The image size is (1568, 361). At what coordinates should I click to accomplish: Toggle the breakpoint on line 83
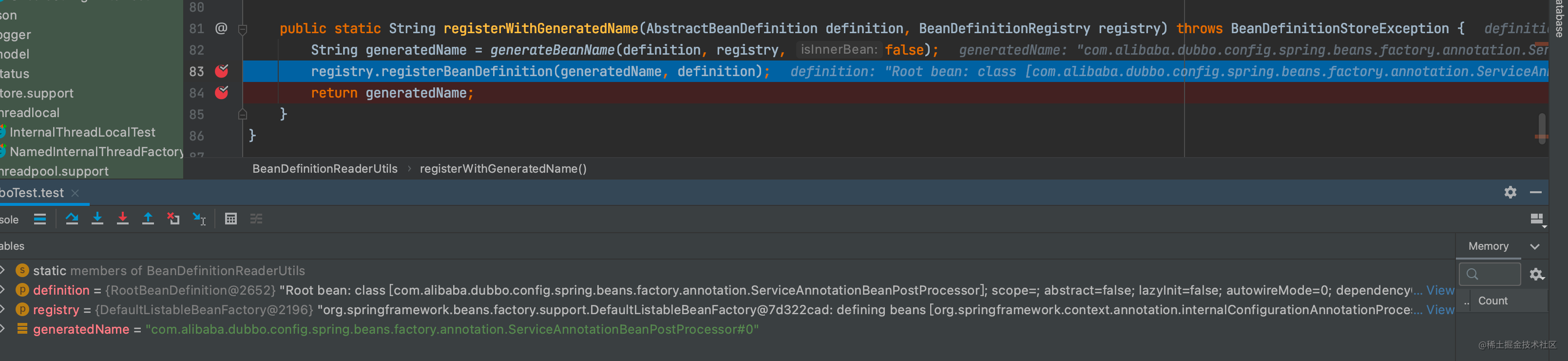point(222,71)
